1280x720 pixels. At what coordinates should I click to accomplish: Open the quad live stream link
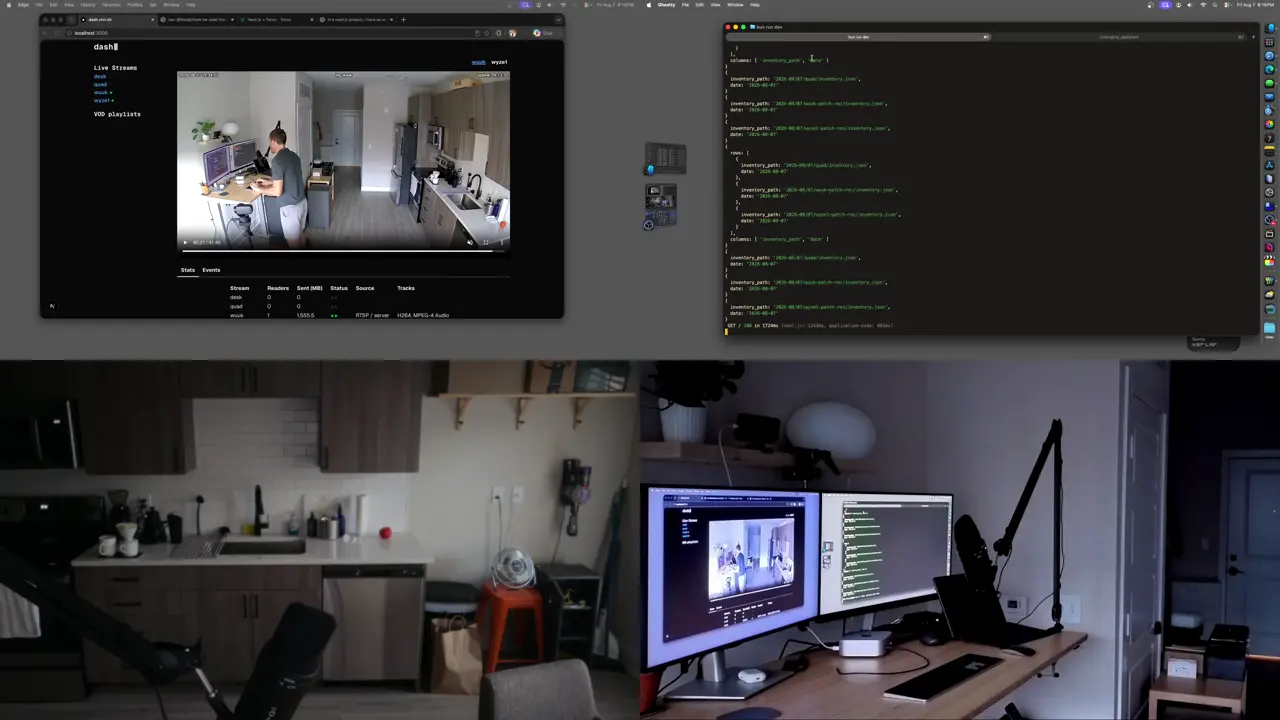point(100,85)
